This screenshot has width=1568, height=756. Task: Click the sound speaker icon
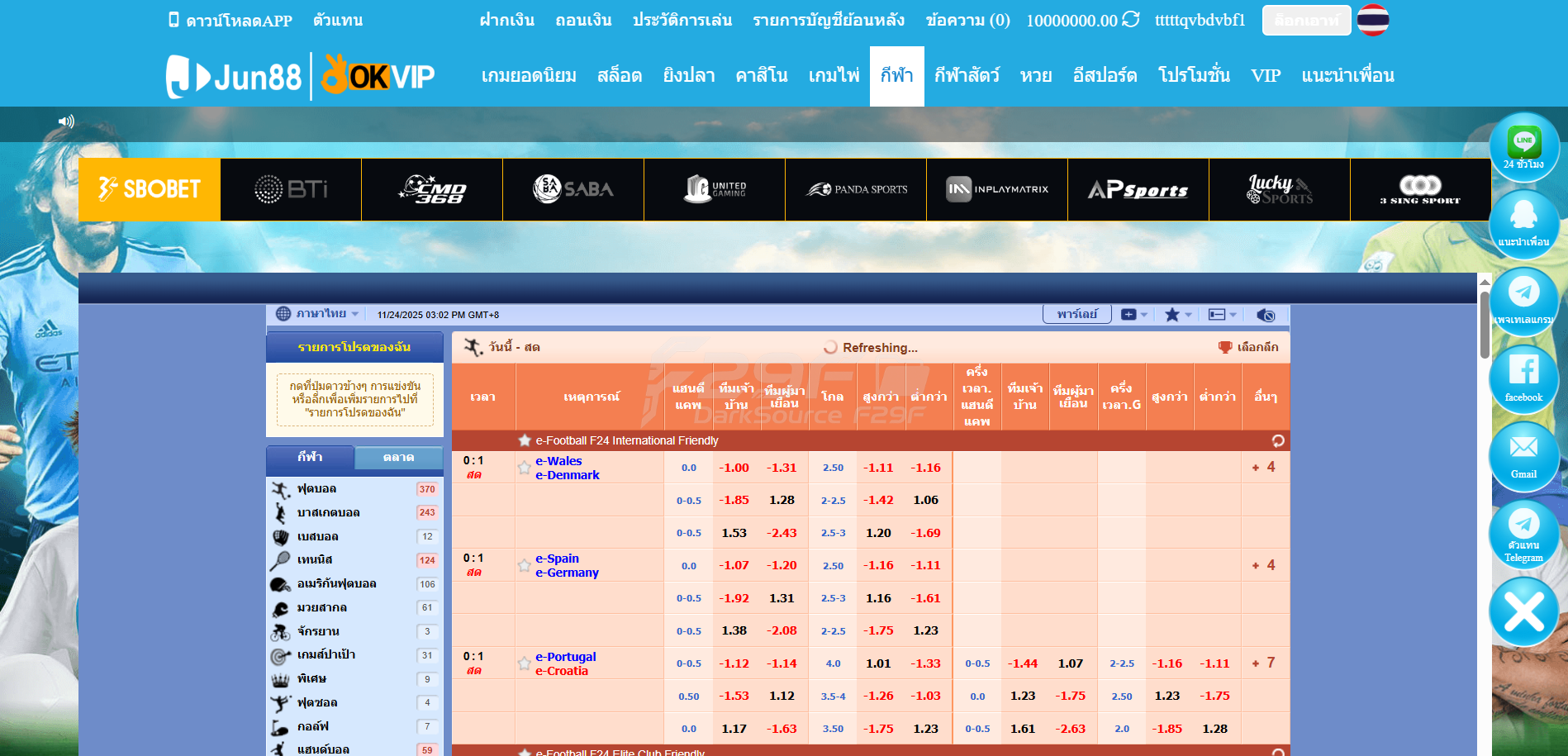click(66, 121)
